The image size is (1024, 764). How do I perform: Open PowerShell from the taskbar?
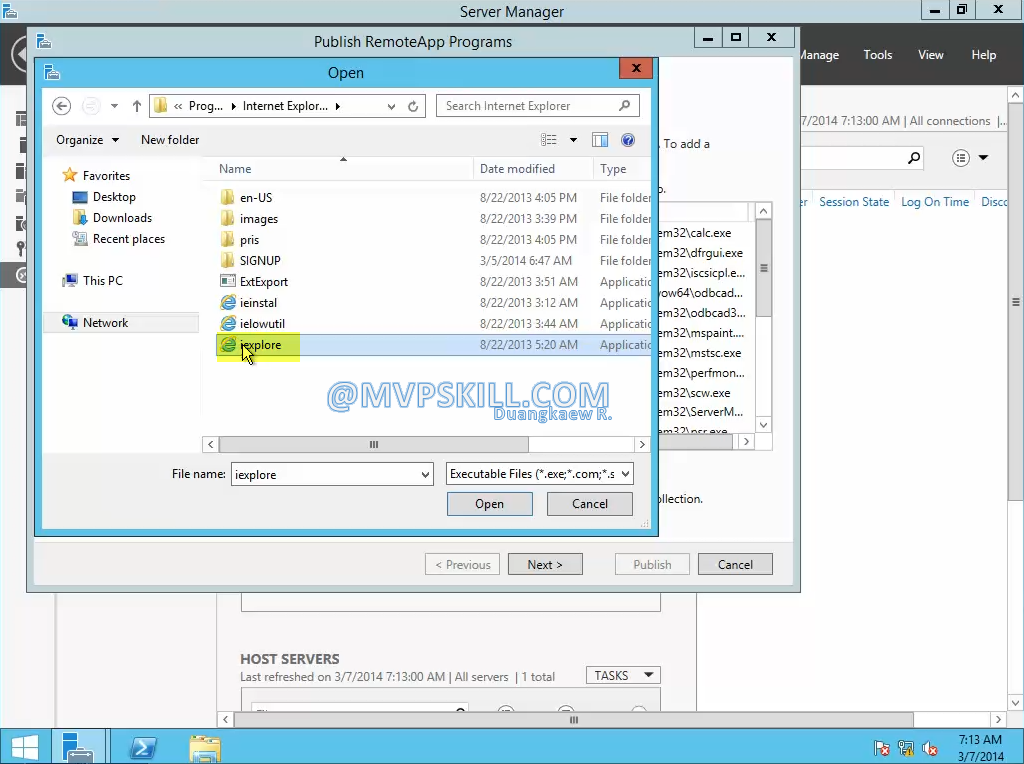[x=143, y=747]
